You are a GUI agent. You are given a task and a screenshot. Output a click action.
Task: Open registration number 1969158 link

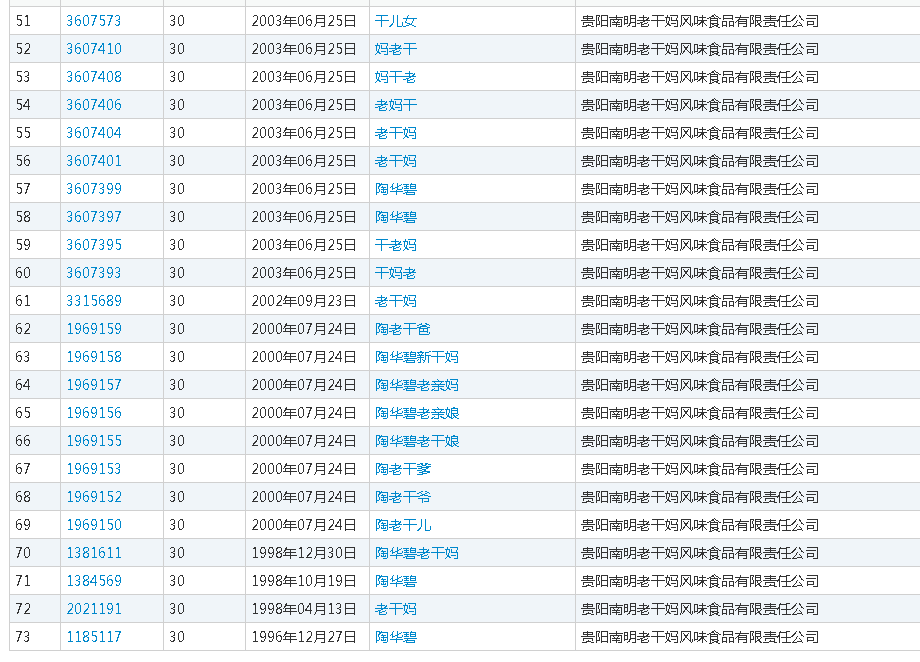[94, 357]
